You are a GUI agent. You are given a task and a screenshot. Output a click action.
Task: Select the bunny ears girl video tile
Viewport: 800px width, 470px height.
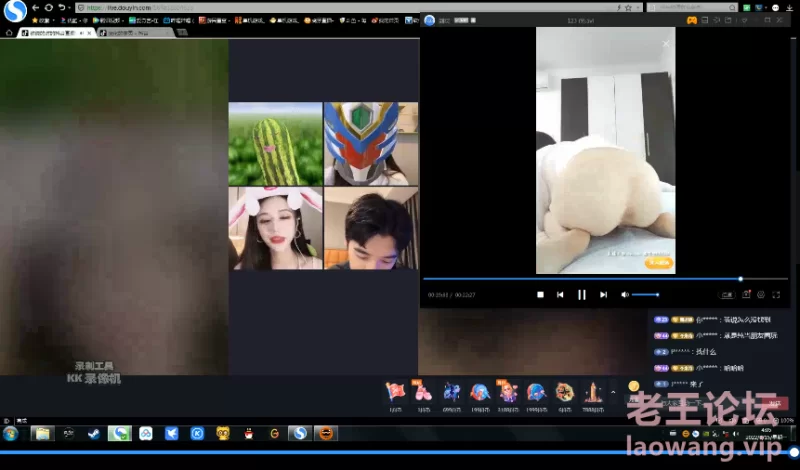[276, 228]
